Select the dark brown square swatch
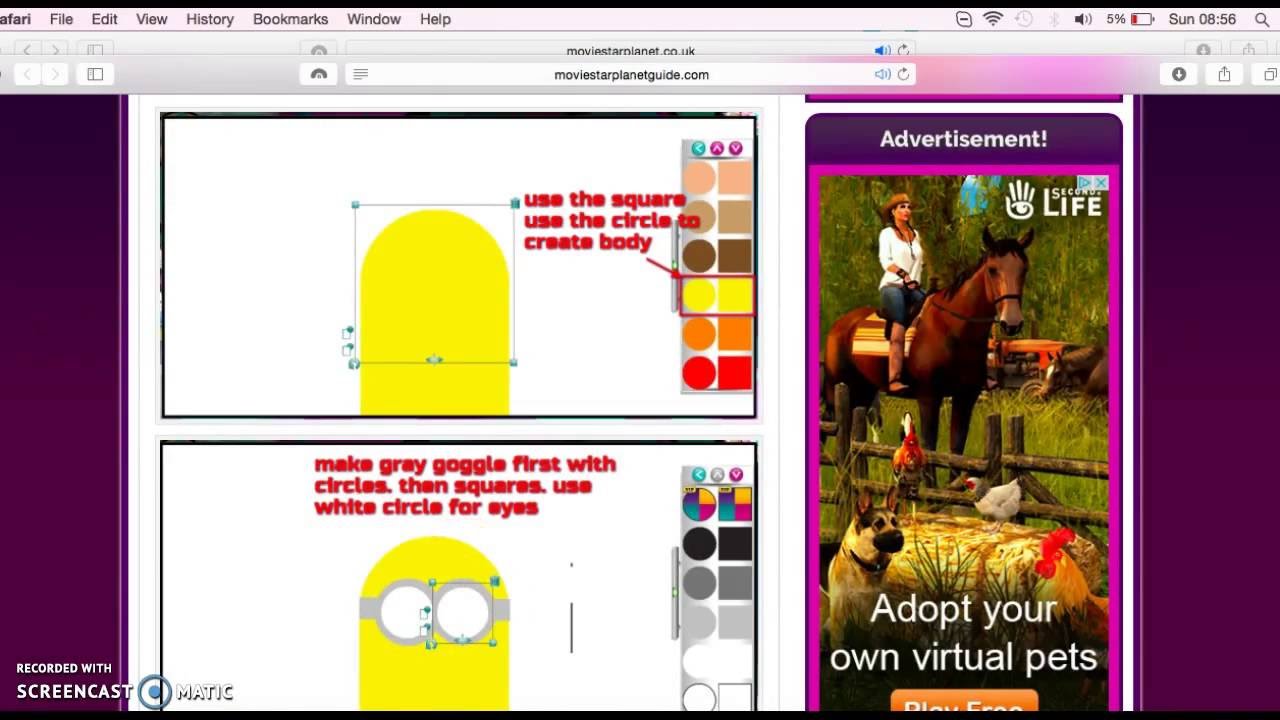This screenshot has width=1280, height=720. tap(735, 256)
